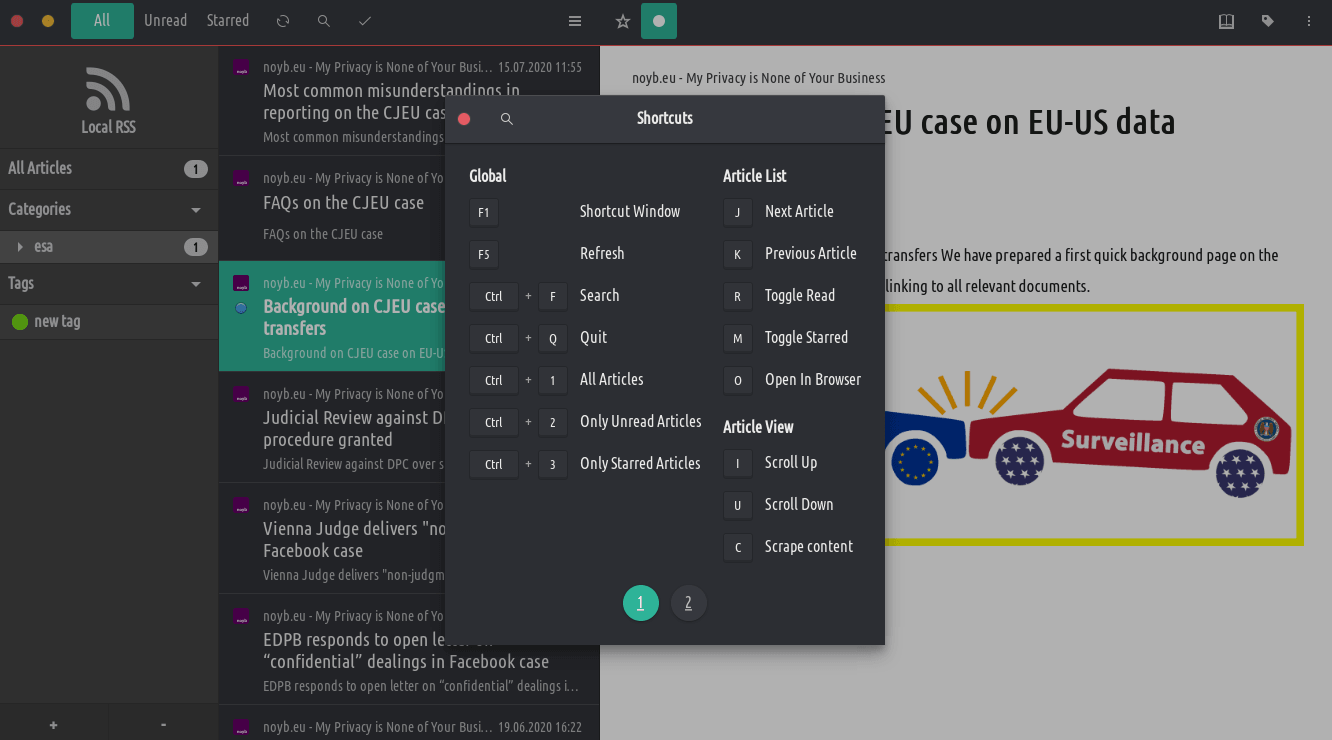Click the mark all read checkmark
The height and width of the screenshot is (740, 1332).
point(365,21)
